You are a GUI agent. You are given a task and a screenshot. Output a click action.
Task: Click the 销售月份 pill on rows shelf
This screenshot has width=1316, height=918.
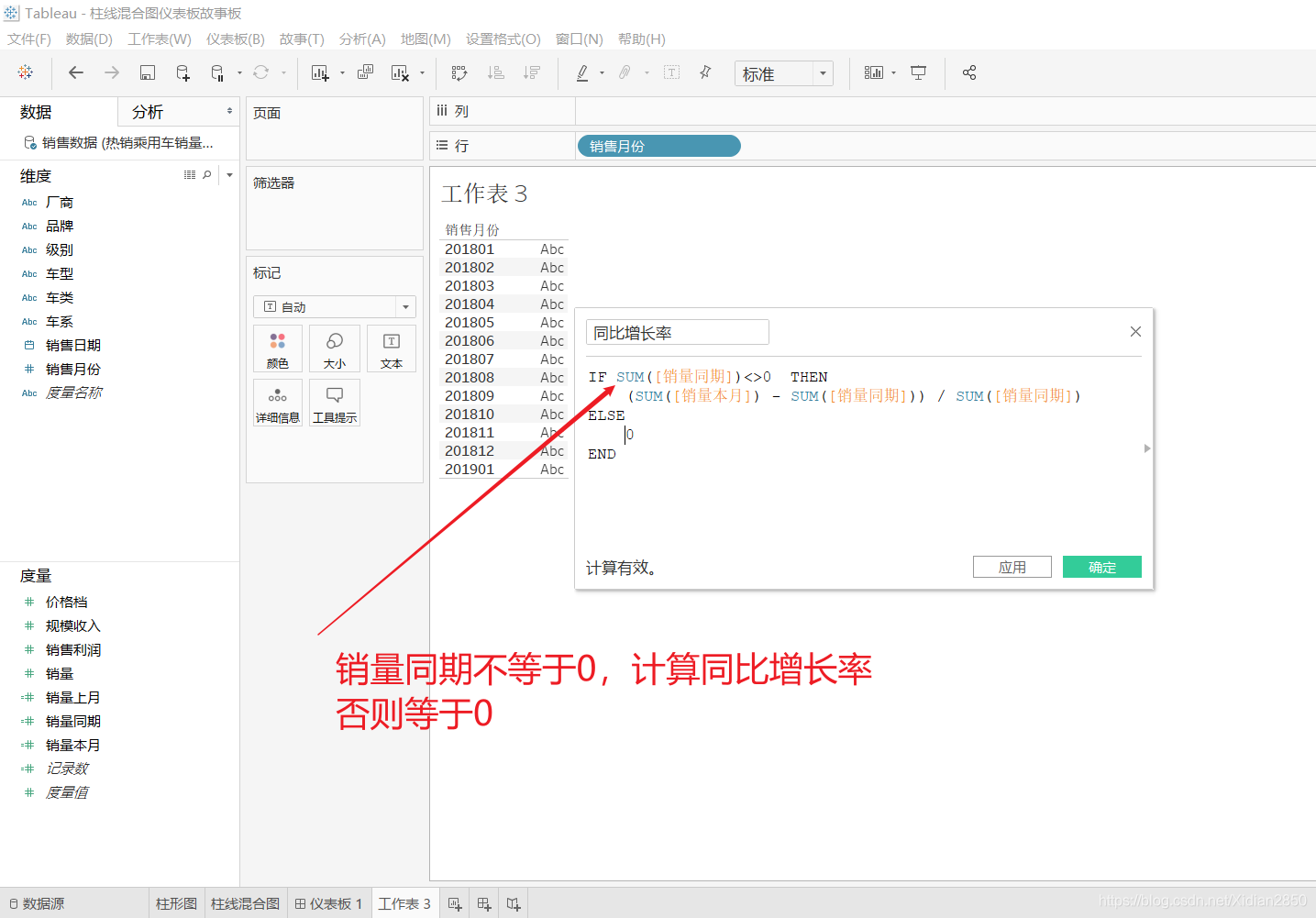click(x=658, y=146)
